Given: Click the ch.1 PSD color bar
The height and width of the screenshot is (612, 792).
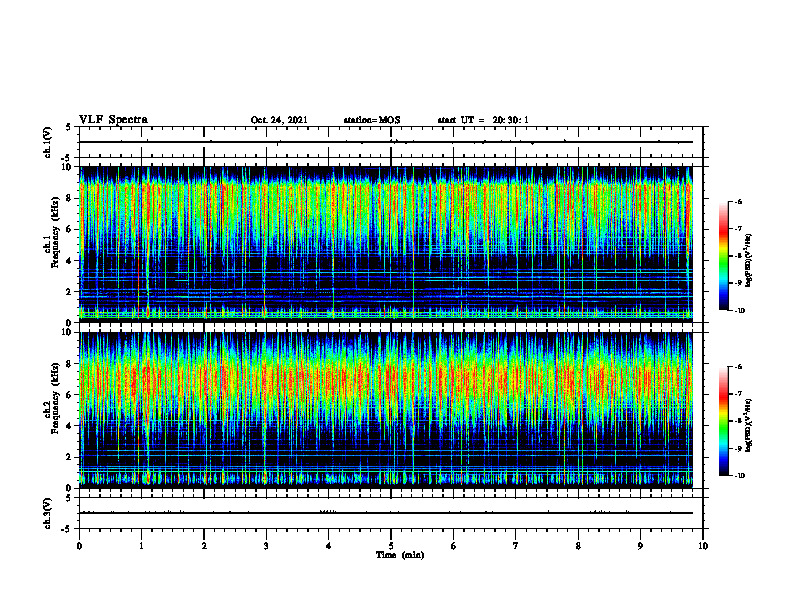Looking at the screenshot, I should point(724,256).
